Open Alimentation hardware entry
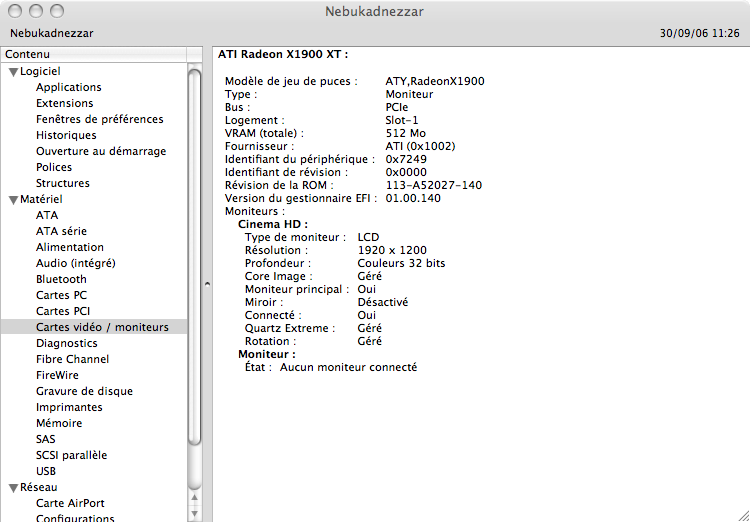750x522 pixels. (70, 247)
